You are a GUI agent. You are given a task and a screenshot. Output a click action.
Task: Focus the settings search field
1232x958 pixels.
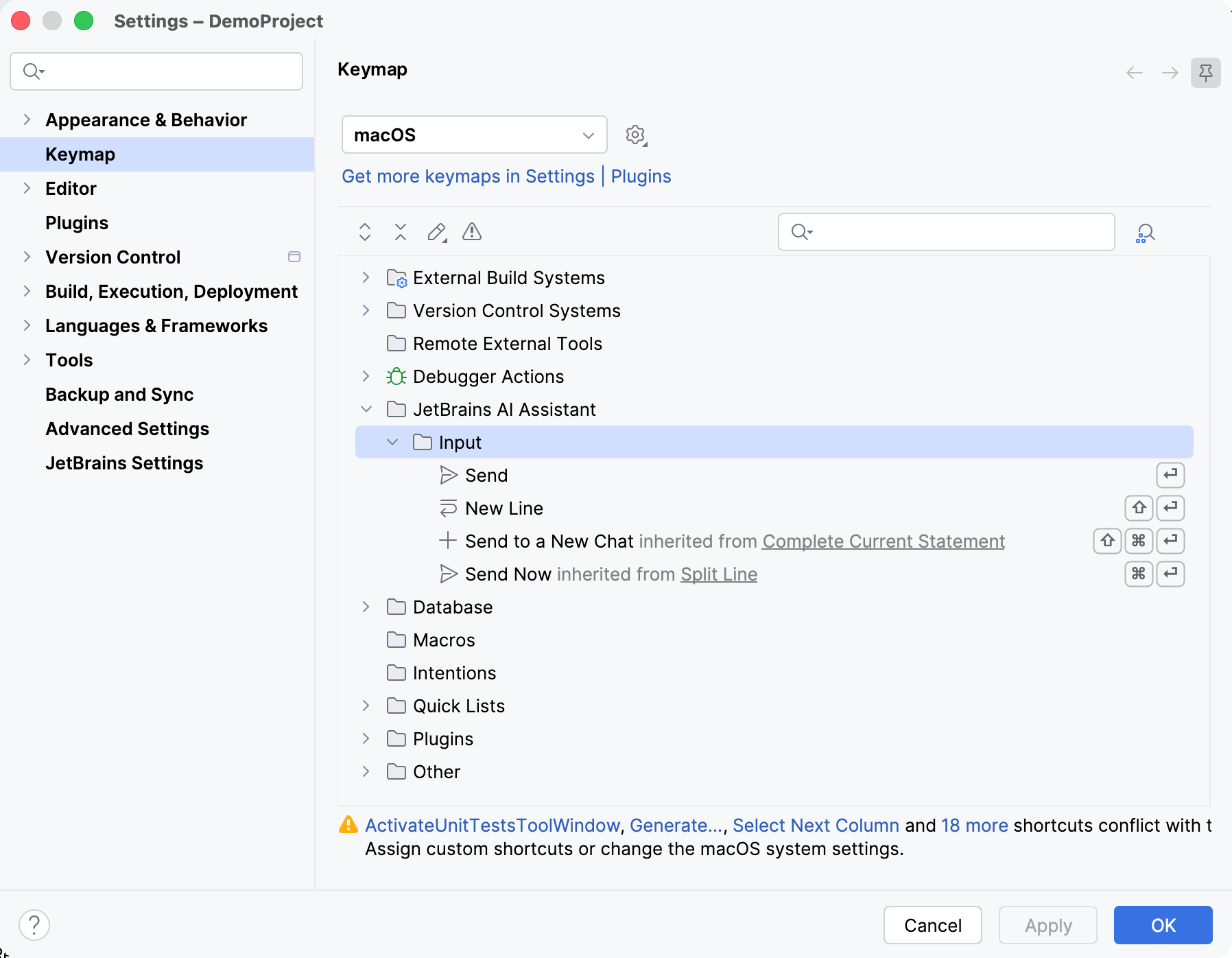pyautogui.click(x=156, y=71)
